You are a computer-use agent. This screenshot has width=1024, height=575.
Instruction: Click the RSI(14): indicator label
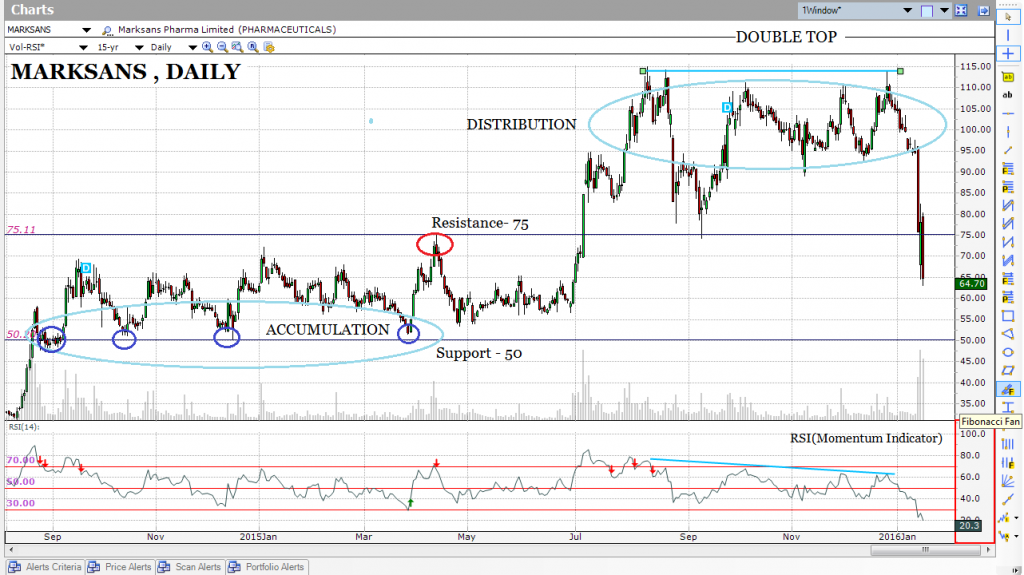pyautogui.click(x=24, y=427)
